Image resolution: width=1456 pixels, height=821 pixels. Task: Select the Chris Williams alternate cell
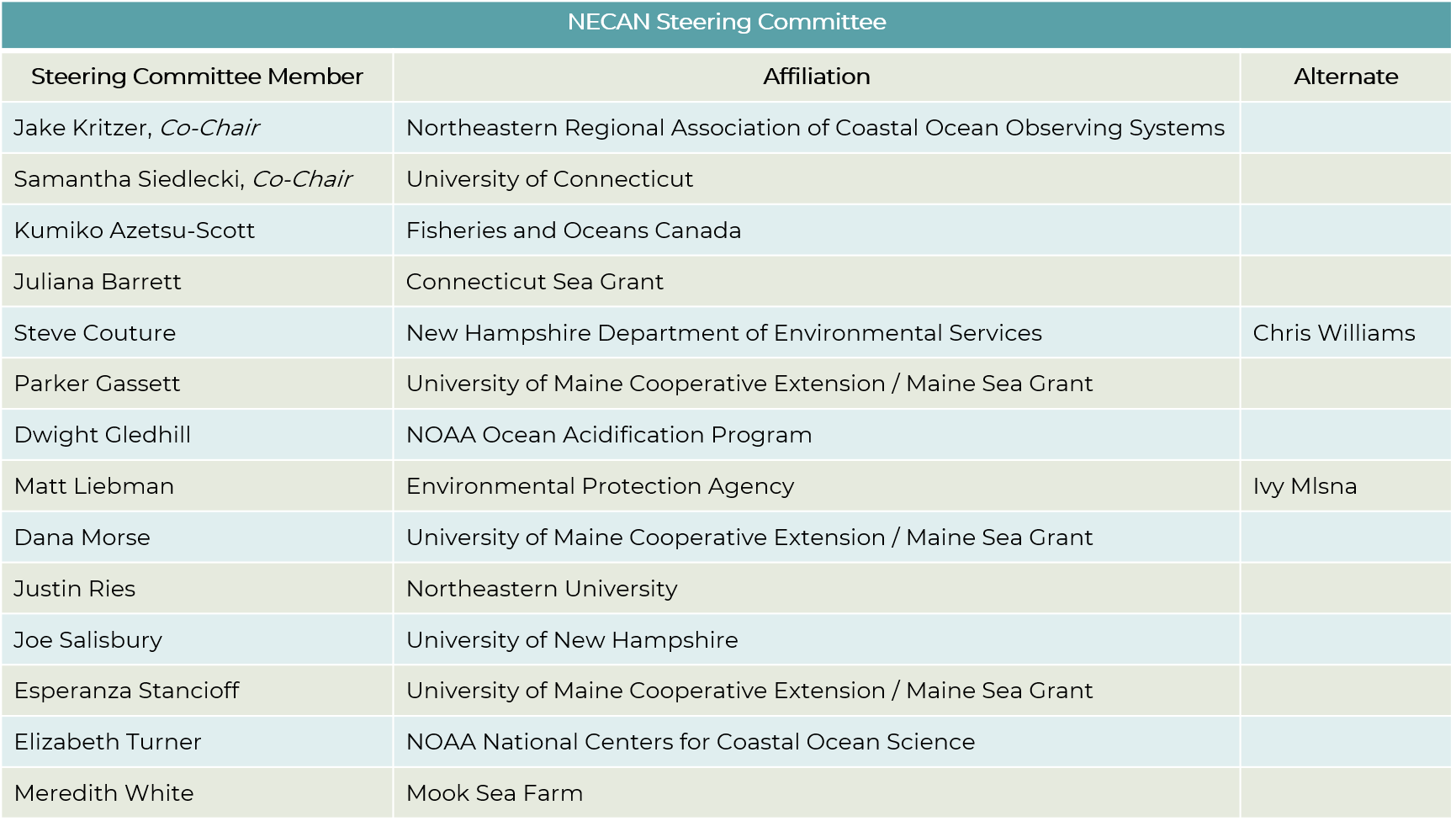click(x=1346, y=333)
